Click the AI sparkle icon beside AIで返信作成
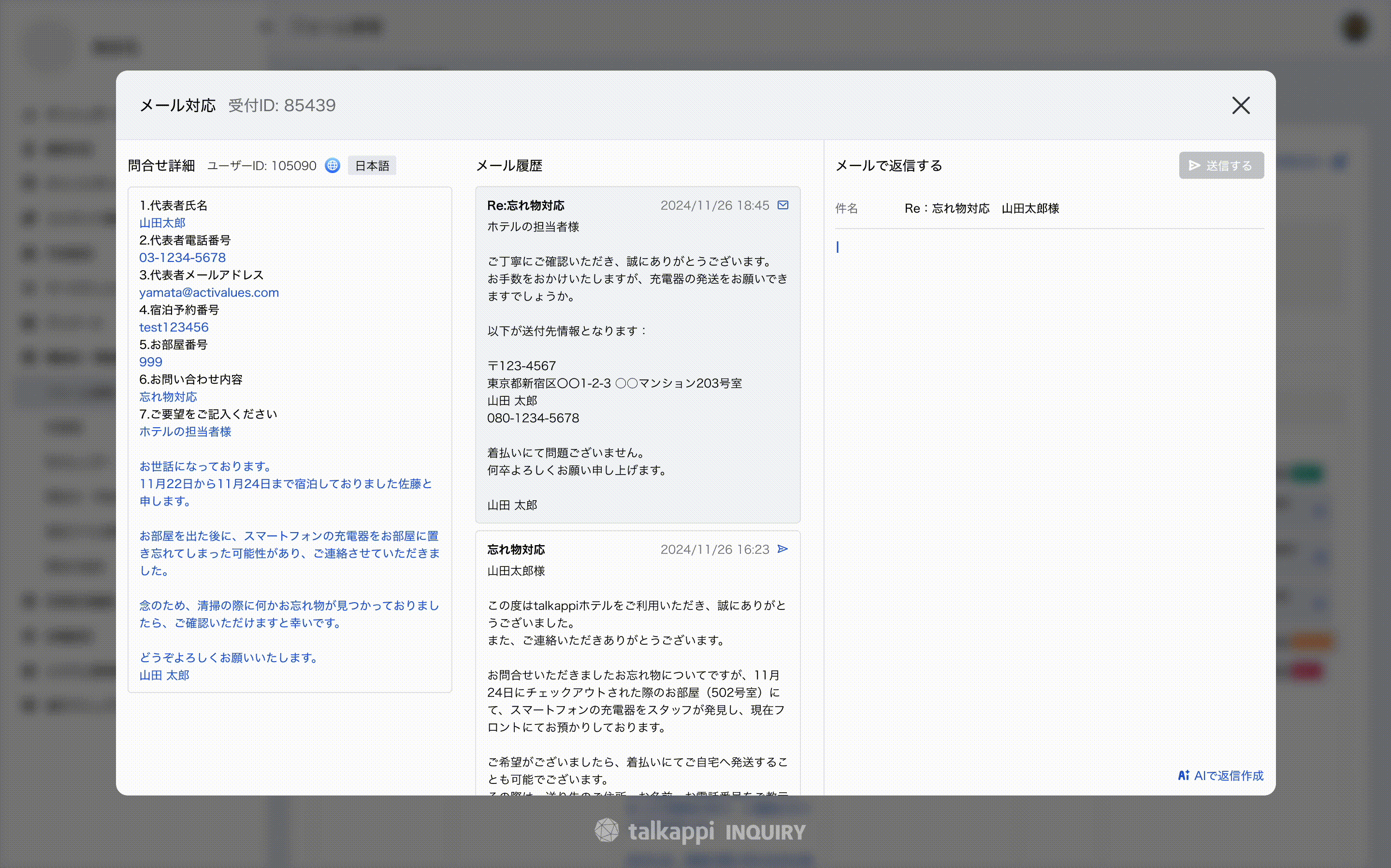1391x868 pixels. [x=1183, y=776]
